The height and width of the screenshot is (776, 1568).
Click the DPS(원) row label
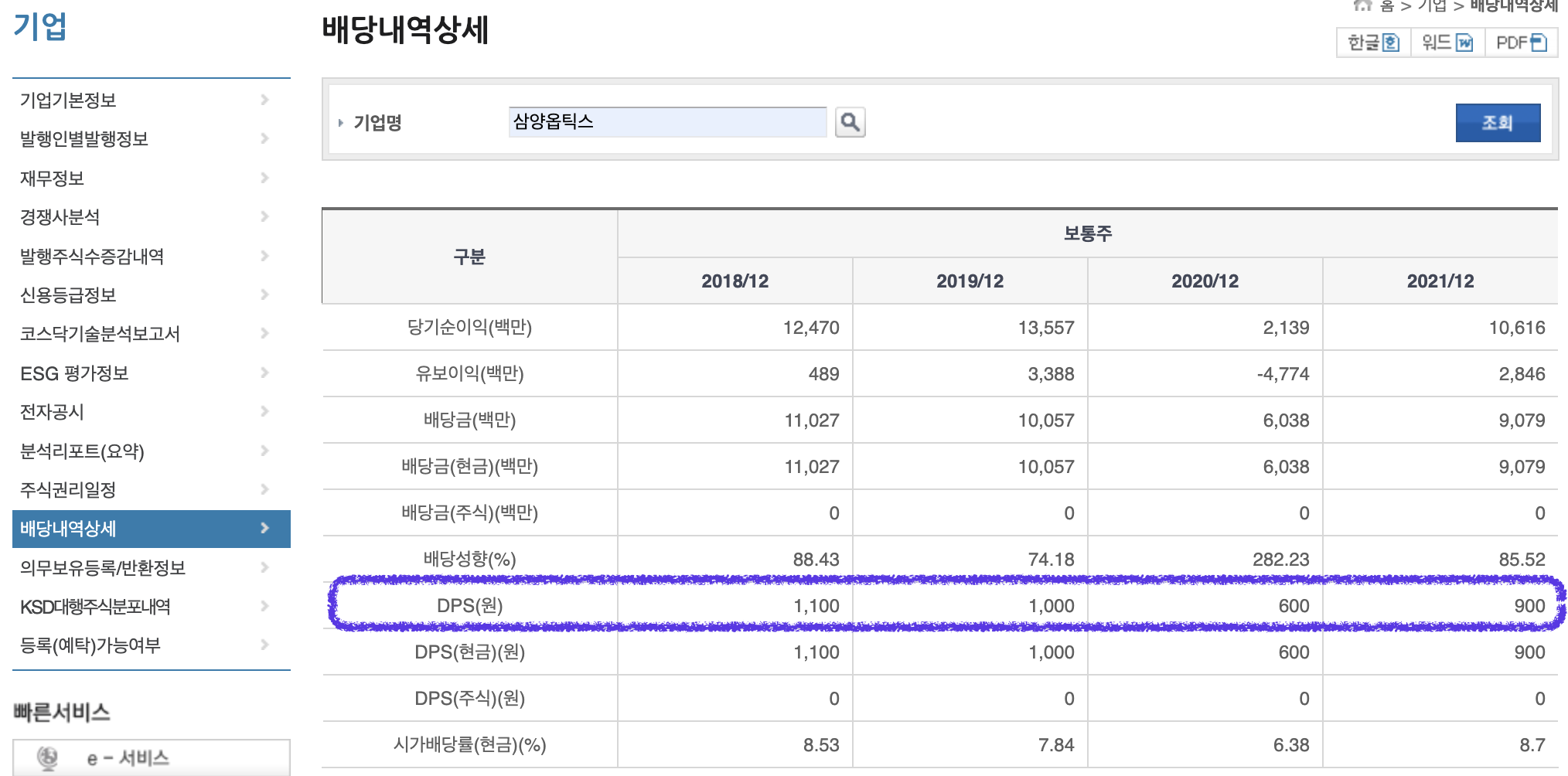[469, 605]
